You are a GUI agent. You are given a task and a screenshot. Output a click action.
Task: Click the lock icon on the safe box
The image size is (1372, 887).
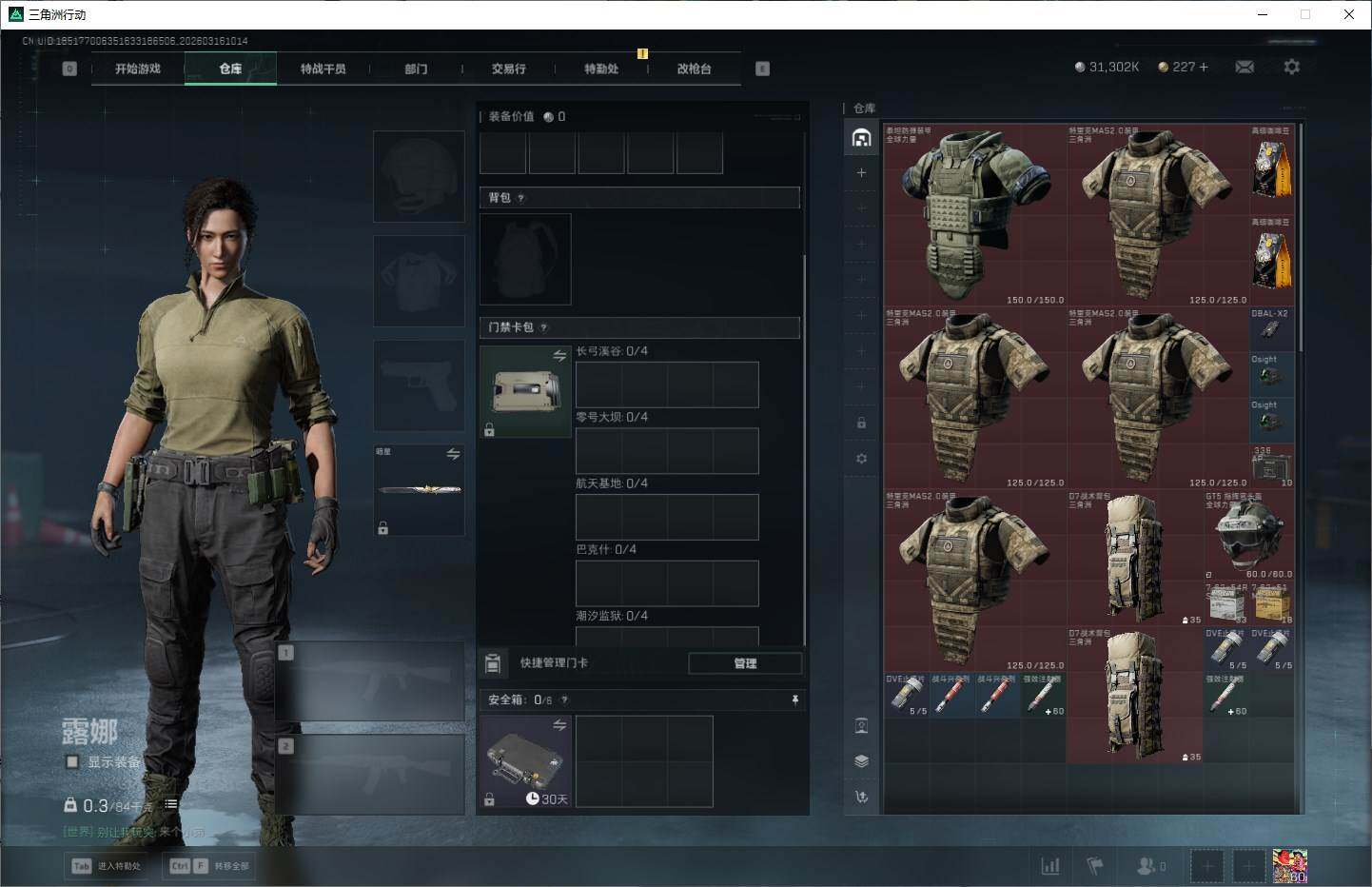[x=489, y=799]
